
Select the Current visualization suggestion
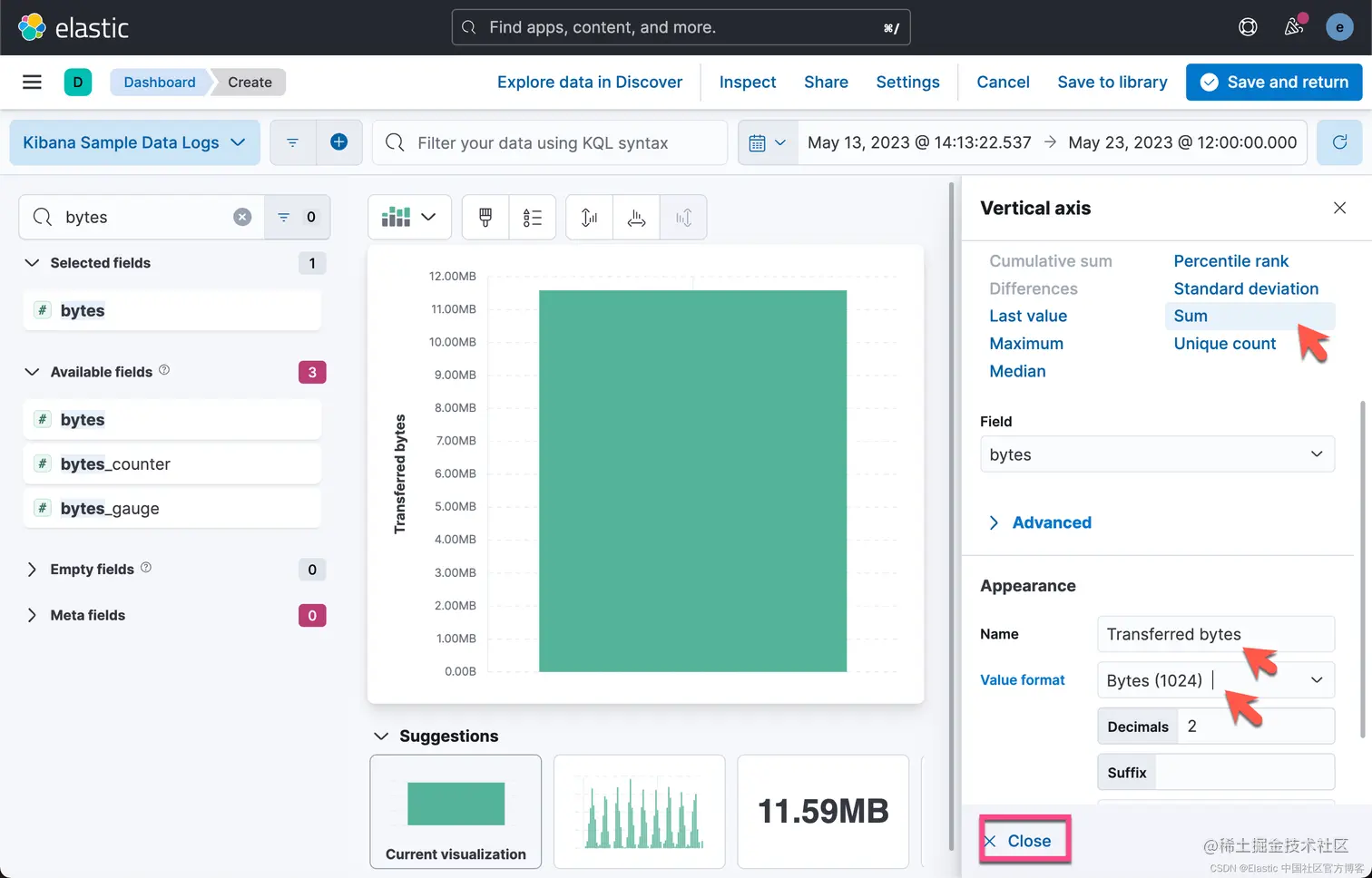[456, 812]
